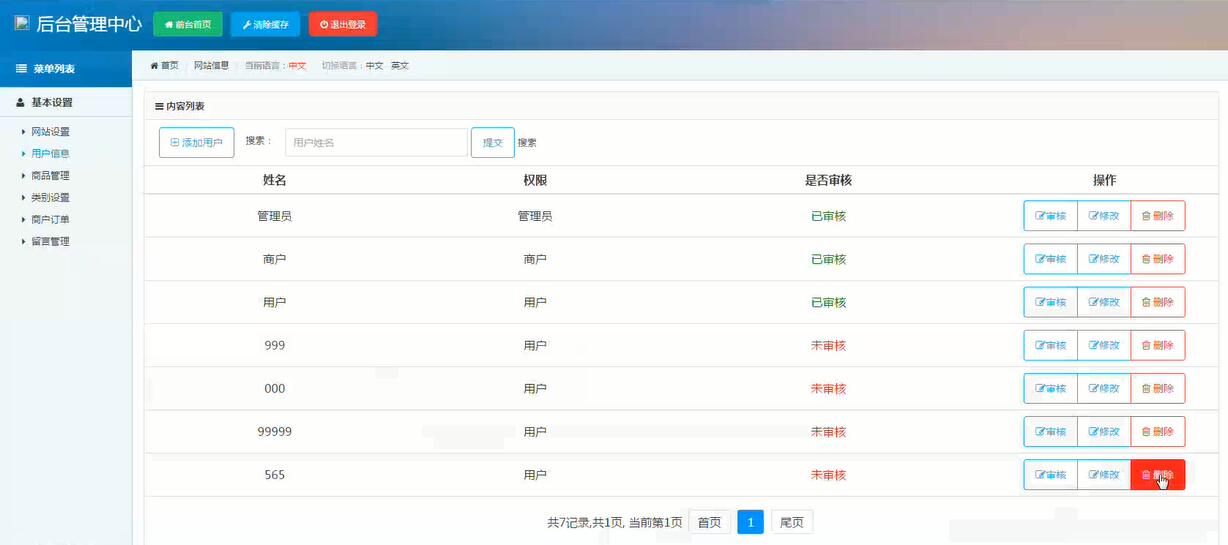Delete user 999

(1158, 345)
